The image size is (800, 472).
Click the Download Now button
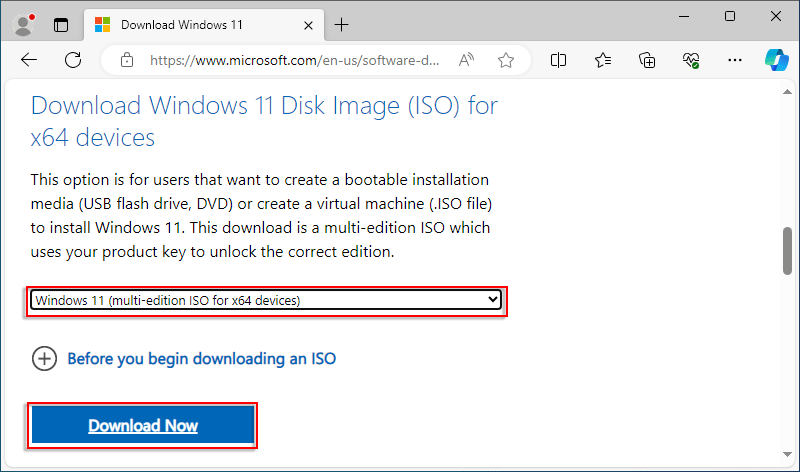pos(143,426)
